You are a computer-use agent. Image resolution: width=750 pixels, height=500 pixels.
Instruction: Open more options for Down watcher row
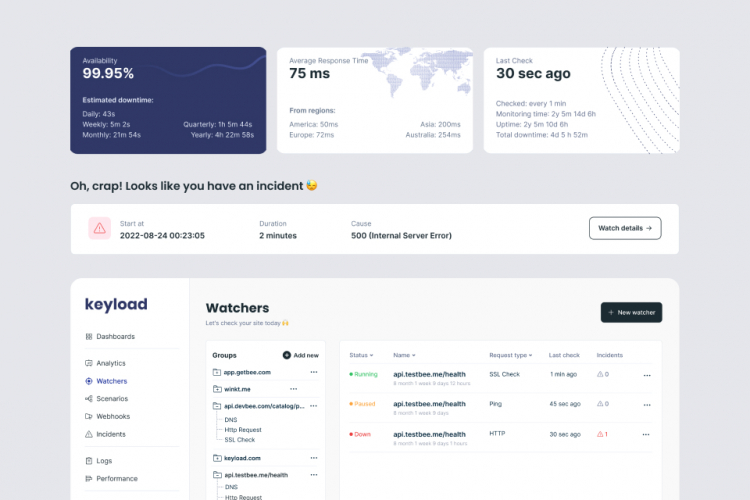646,435
